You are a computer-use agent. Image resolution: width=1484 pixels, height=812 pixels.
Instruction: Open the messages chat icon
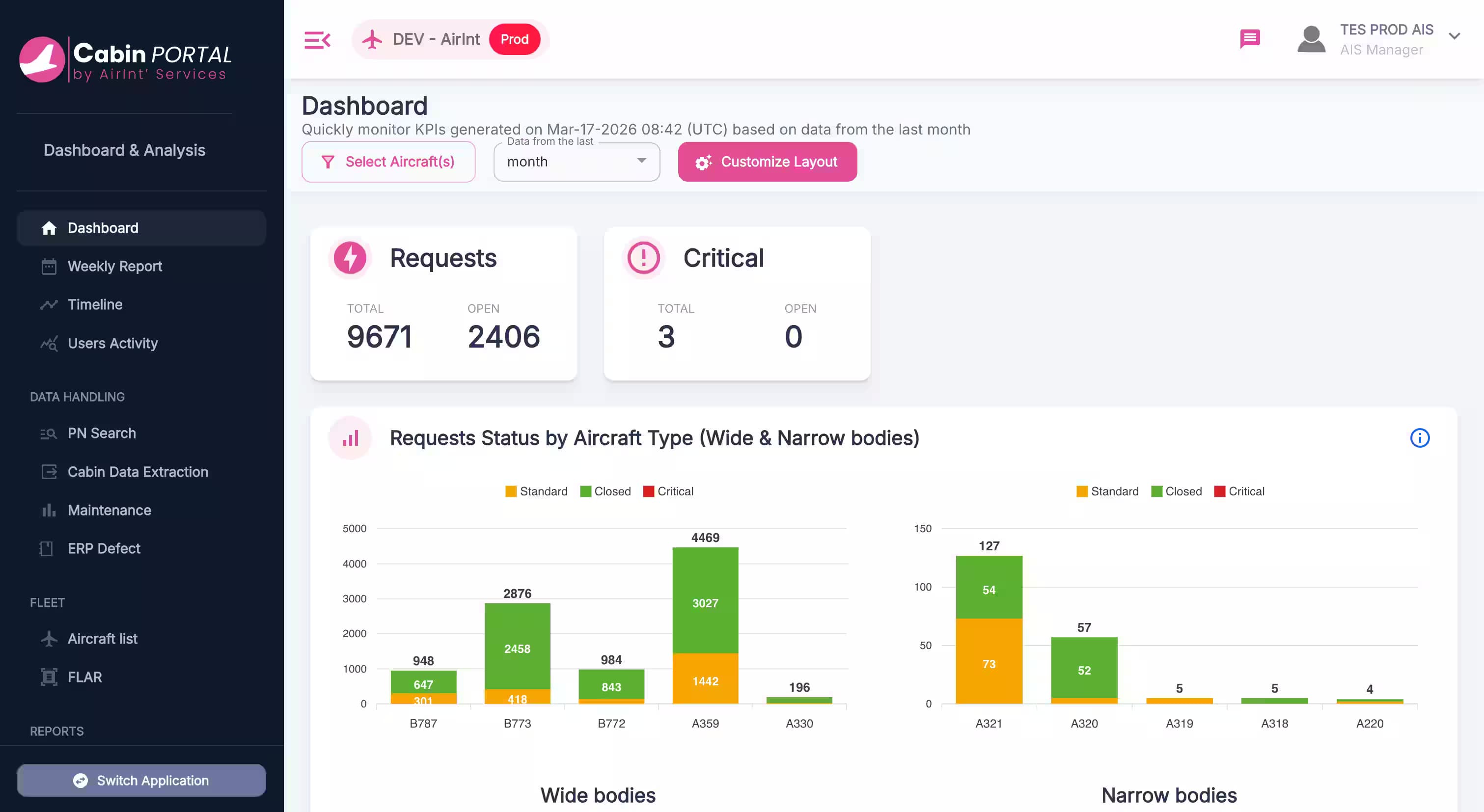(1250, 39)
